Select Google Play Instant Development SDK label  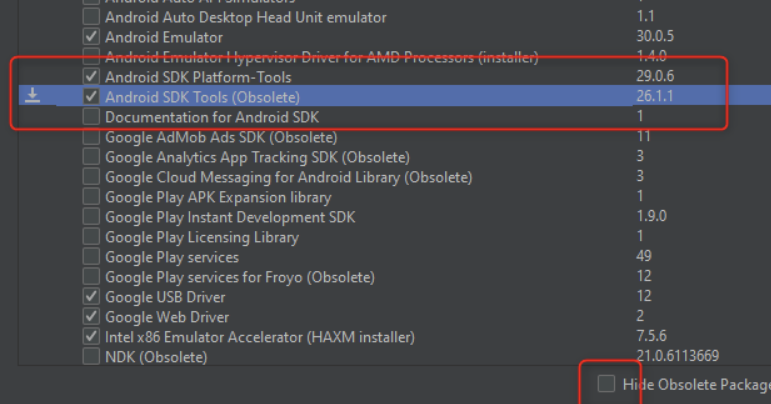[230, 217]
